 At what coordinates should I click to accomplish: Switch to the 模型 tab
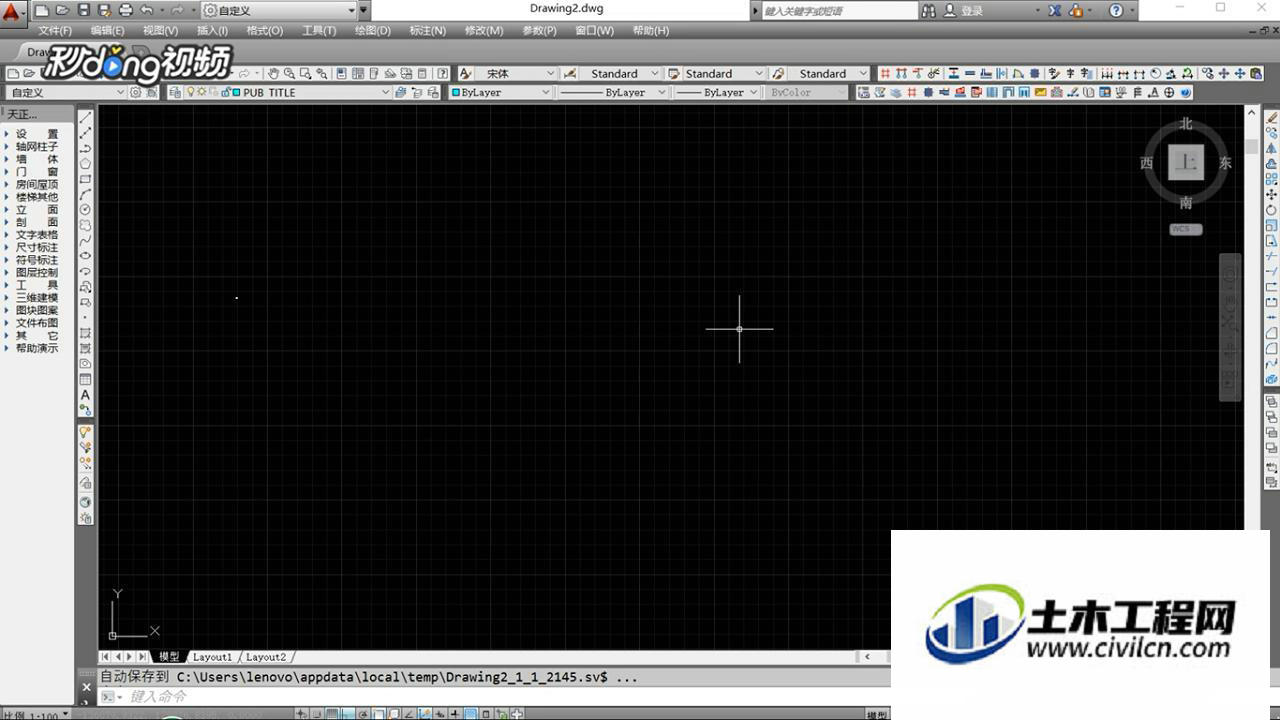[169, 657]
